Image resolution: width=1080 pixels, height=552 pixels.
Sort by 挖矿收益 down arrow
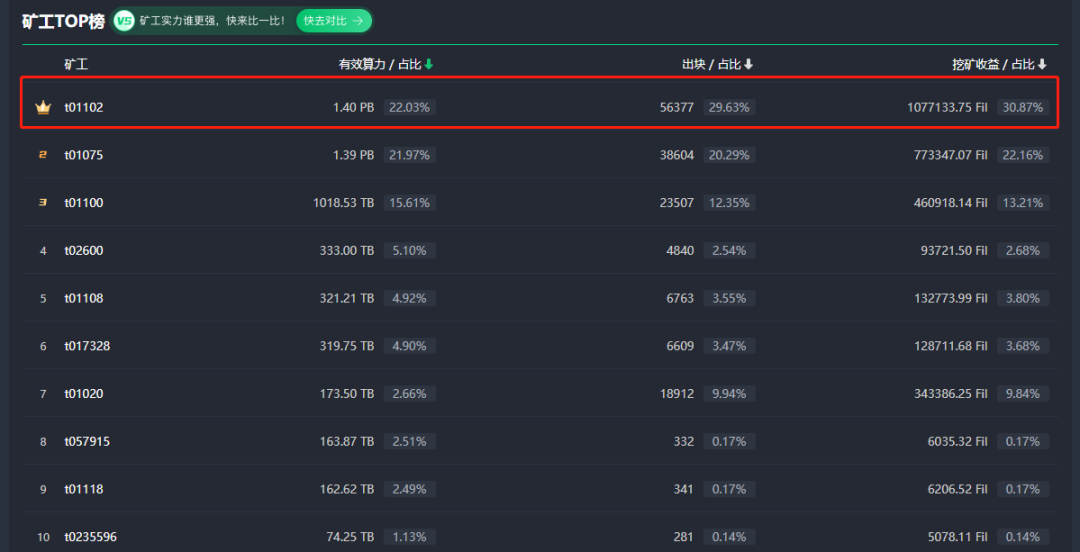coord(1042,64)
